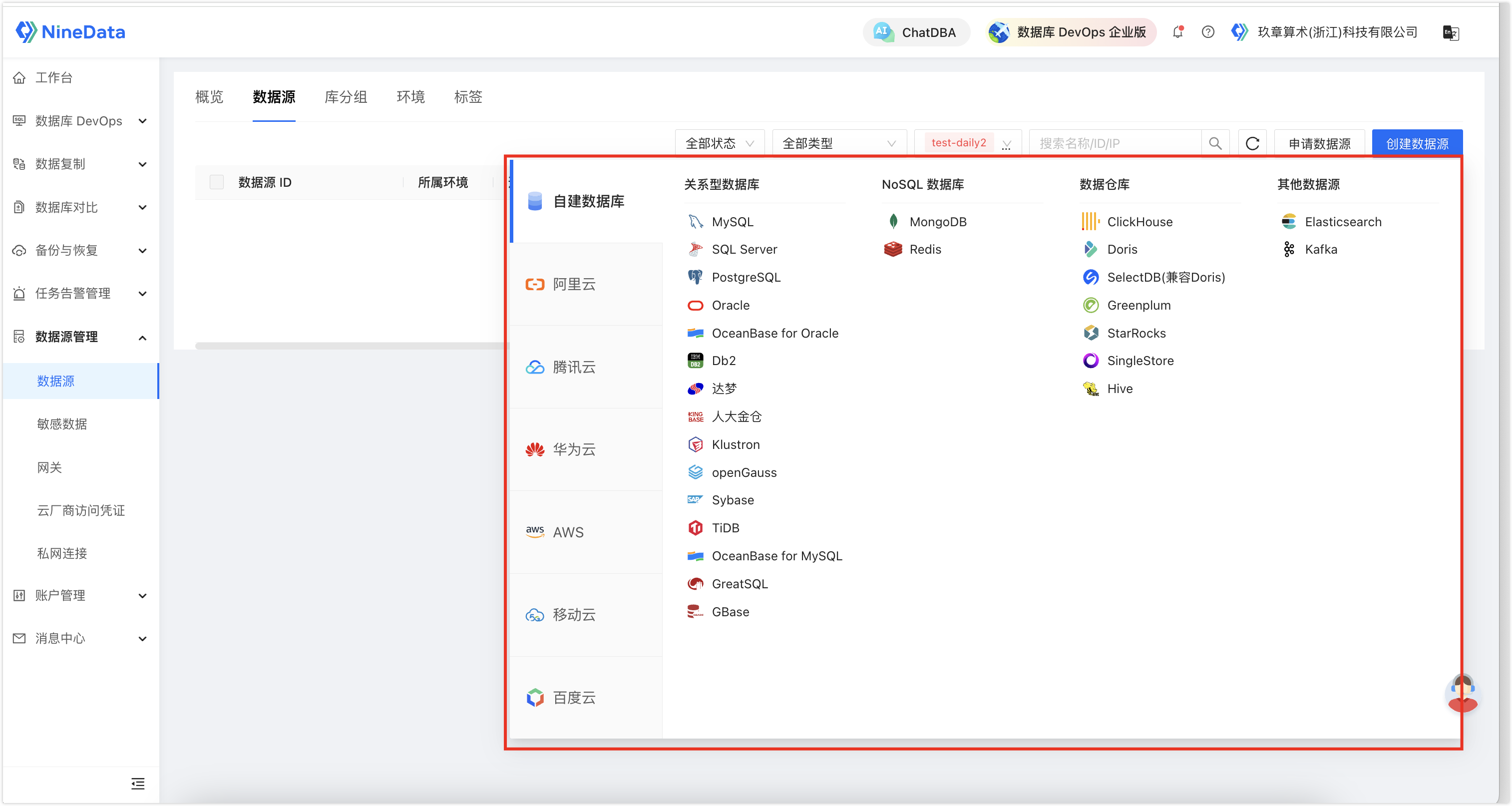Select the MongoDB leaf icon
Viewport: 1512px width, 806px height.
893,221
